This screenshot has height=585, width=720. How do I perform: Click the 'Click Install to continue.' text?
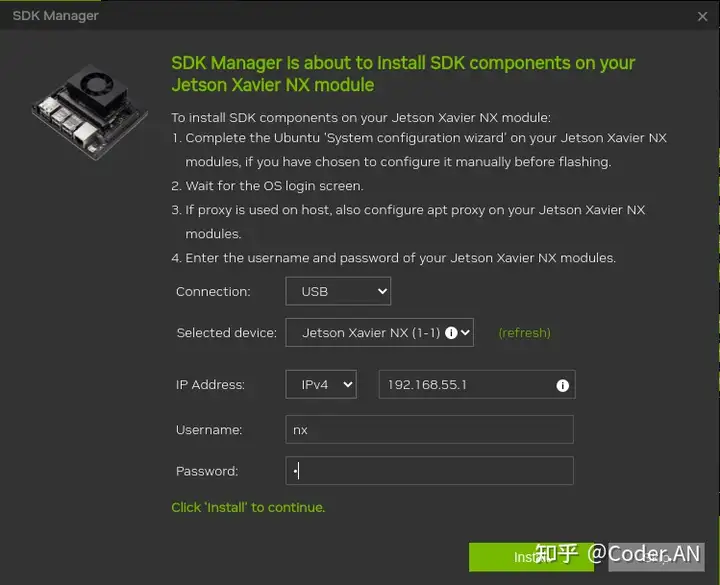point(248,507)
